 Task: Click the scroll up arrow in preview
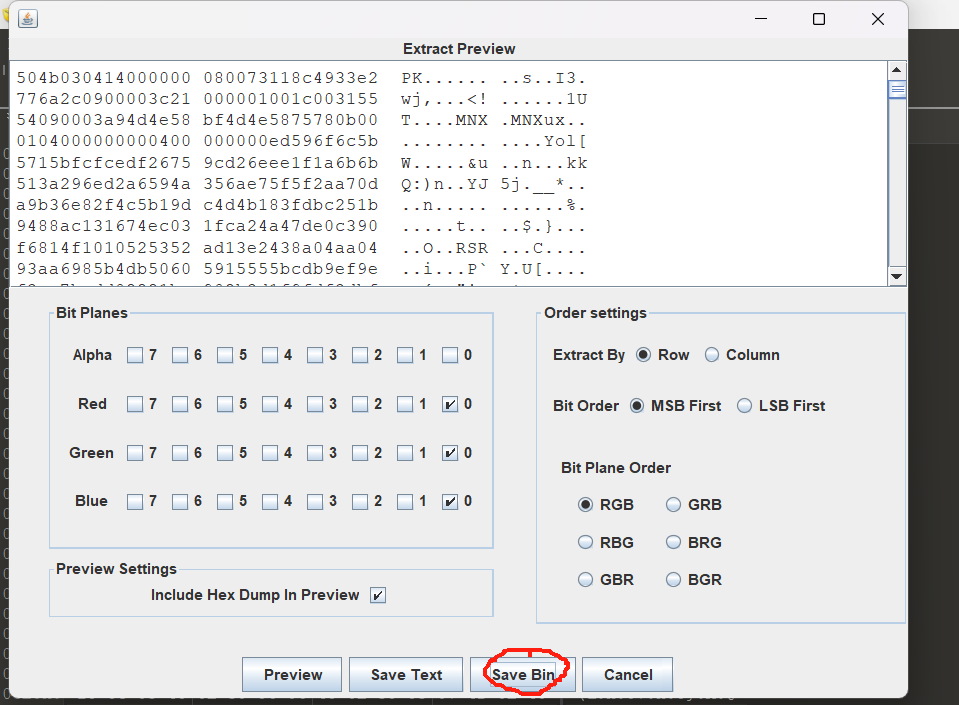(897, 70)
